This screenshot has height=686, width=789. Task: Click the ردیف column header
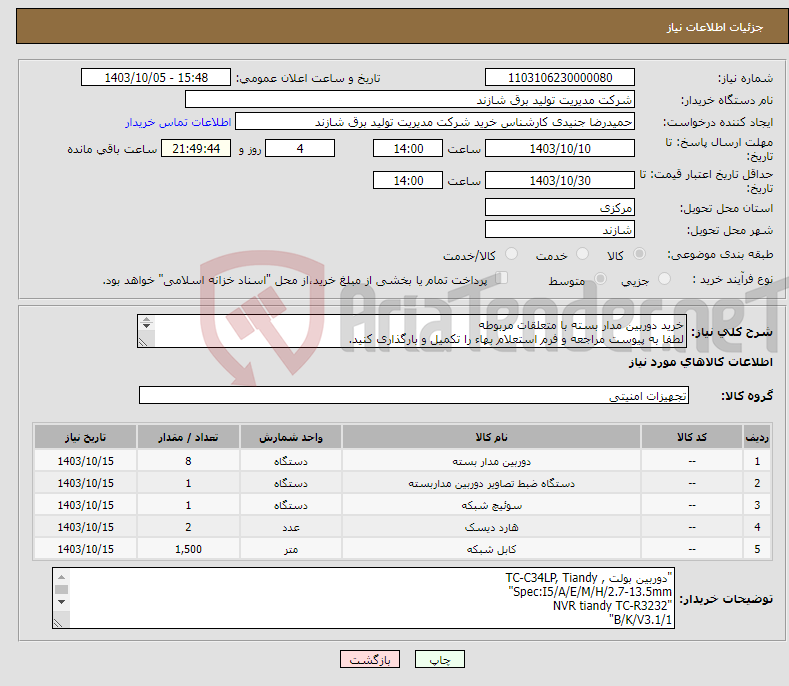757,437
